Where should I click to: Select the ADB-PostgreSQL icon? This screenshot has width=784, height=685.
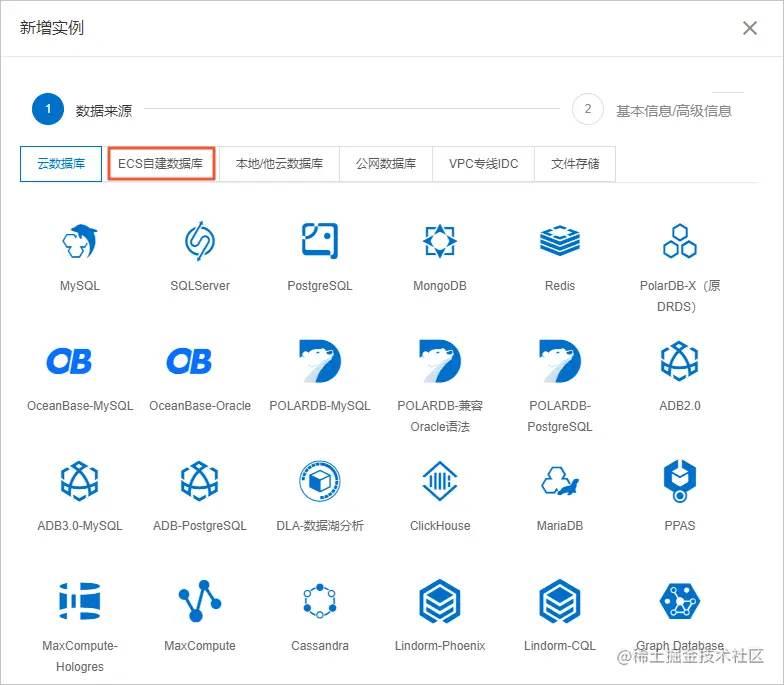(x=200, y=481)
